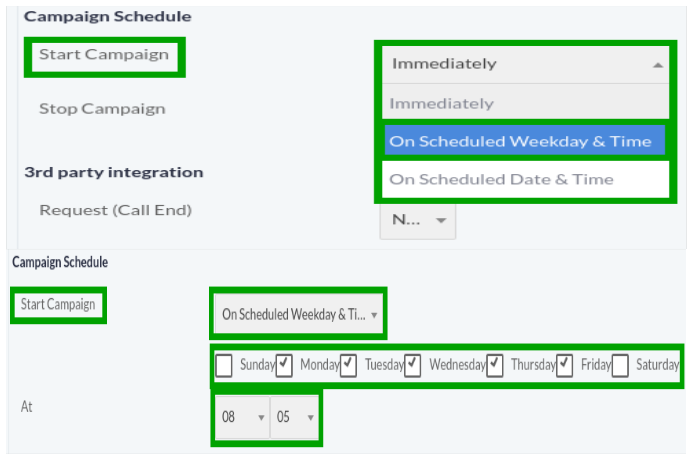Toggle the Wednesday checkbox off
This screenshot has height=460, width=691.
point(414,365)
